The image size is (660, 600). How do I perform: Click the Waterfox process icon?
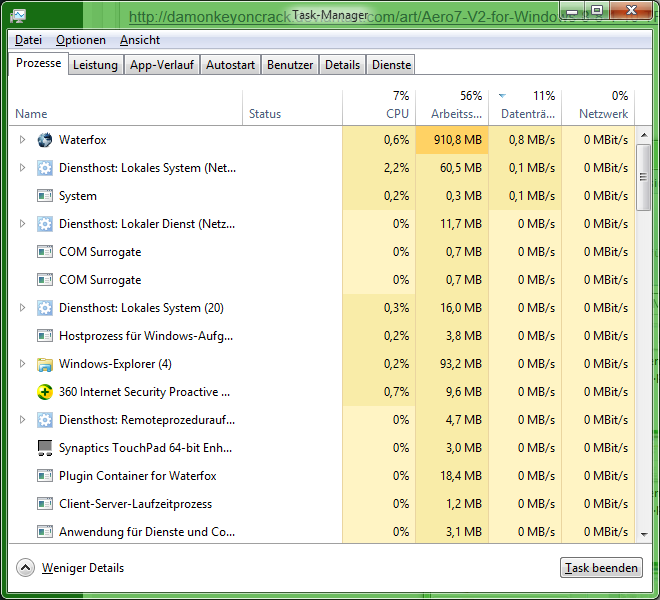point(45,140)
